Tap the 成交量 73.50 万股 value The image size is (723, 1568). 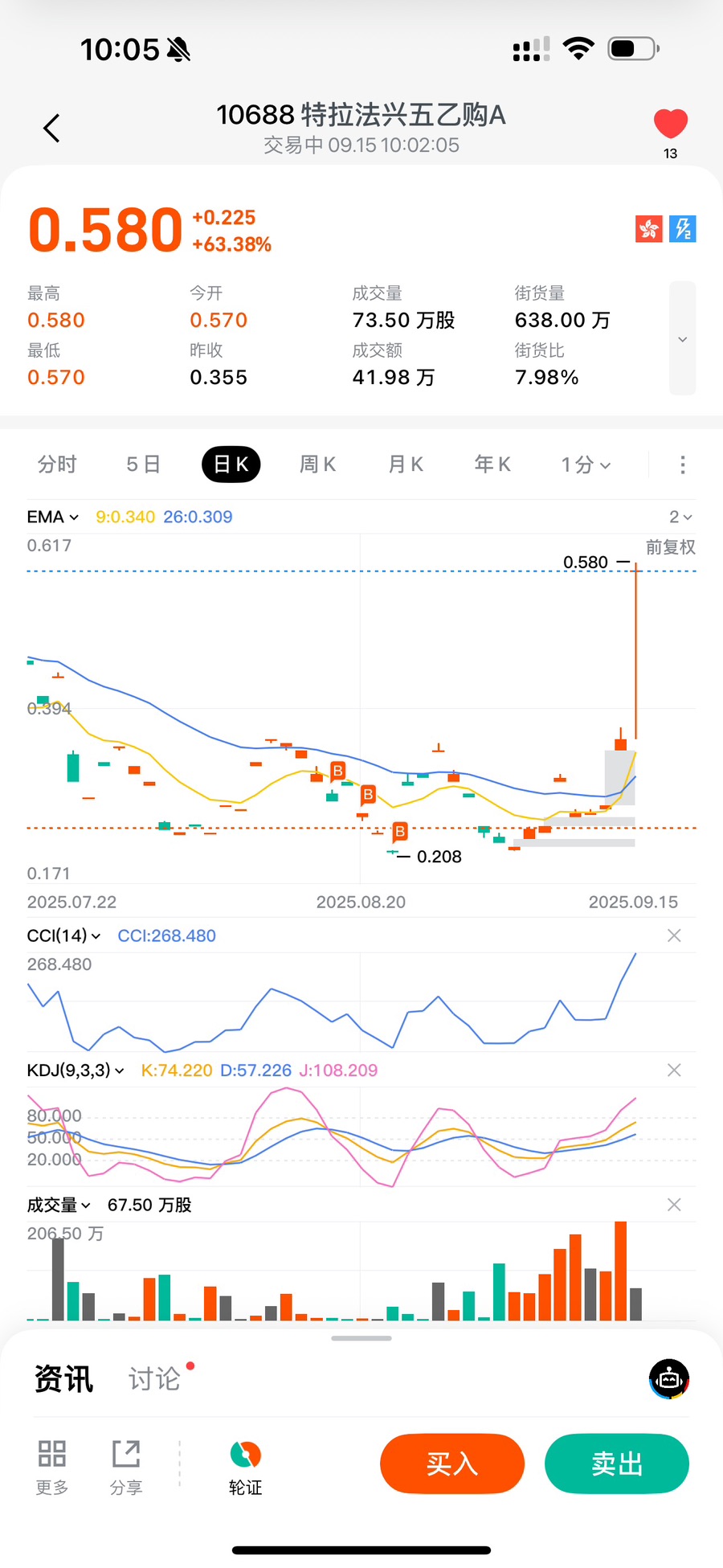(x=403, y=321)
